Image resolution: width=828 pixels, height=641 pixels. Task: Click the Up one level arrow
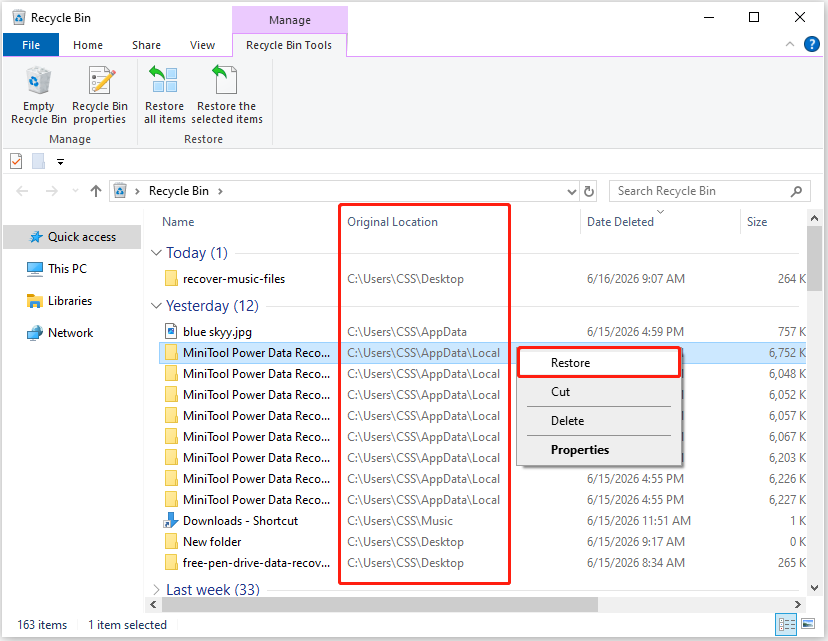[x=96, y=191]
